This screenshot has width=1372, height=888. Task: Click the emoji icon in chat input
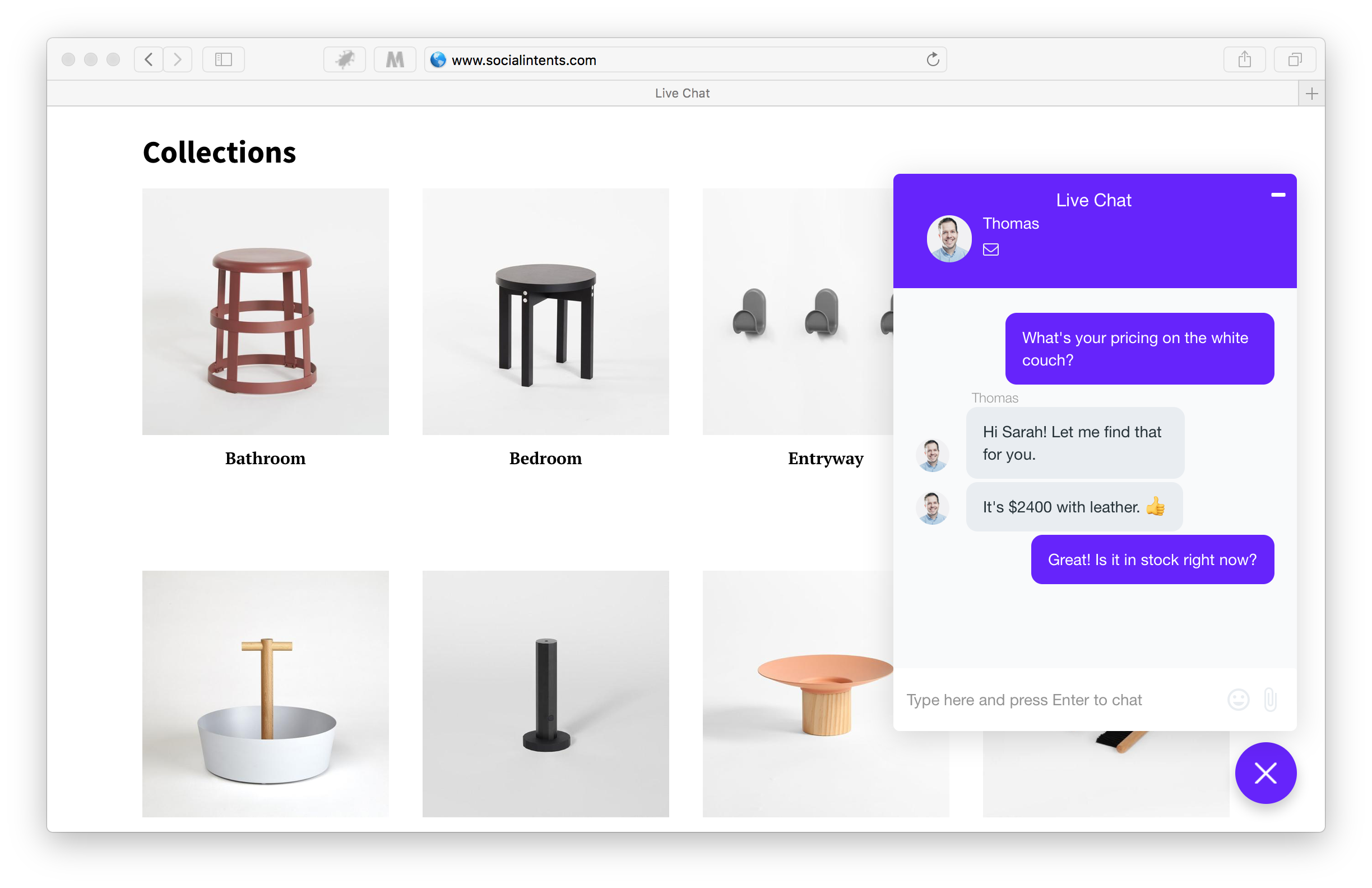pyautogui.click(x=1237, y=700)
